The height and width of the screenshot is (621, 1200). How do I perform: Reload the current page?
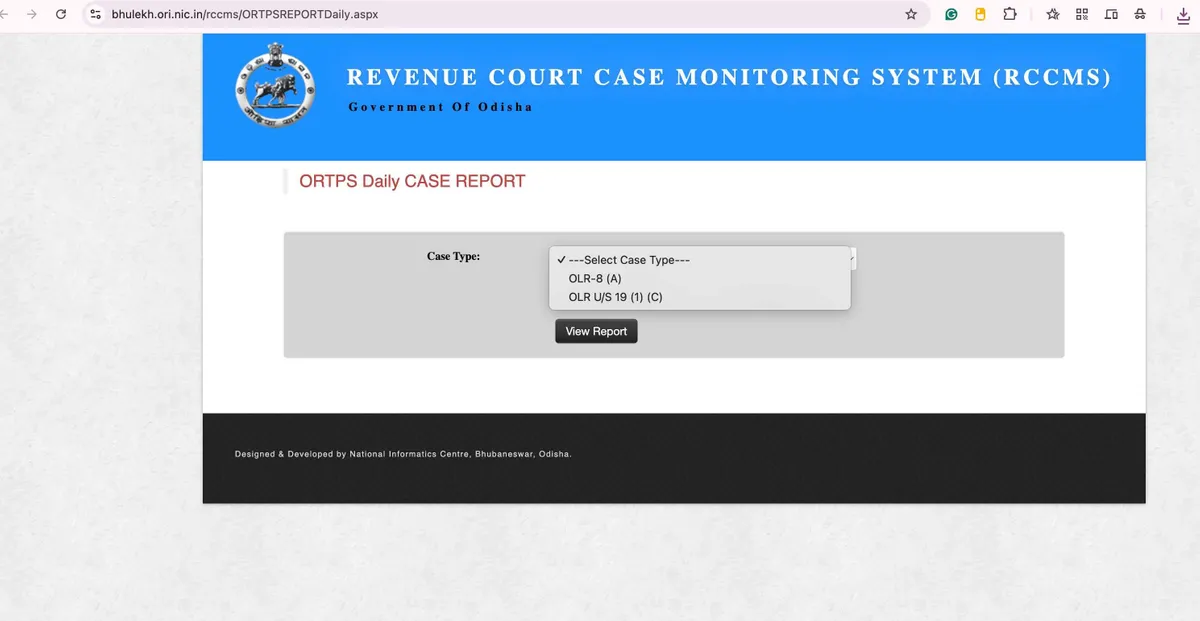(x=62, y=14)
